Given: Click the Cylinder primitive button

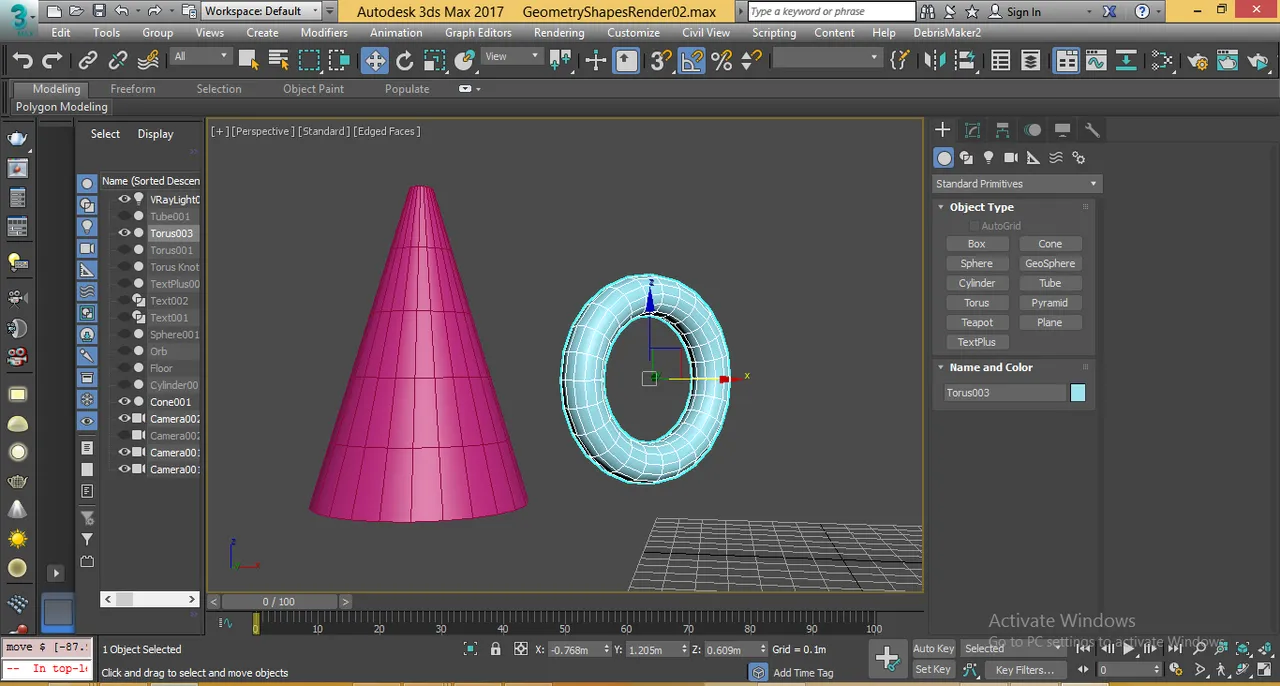Looking at the screenshot, I should click(x=977, y=283).
